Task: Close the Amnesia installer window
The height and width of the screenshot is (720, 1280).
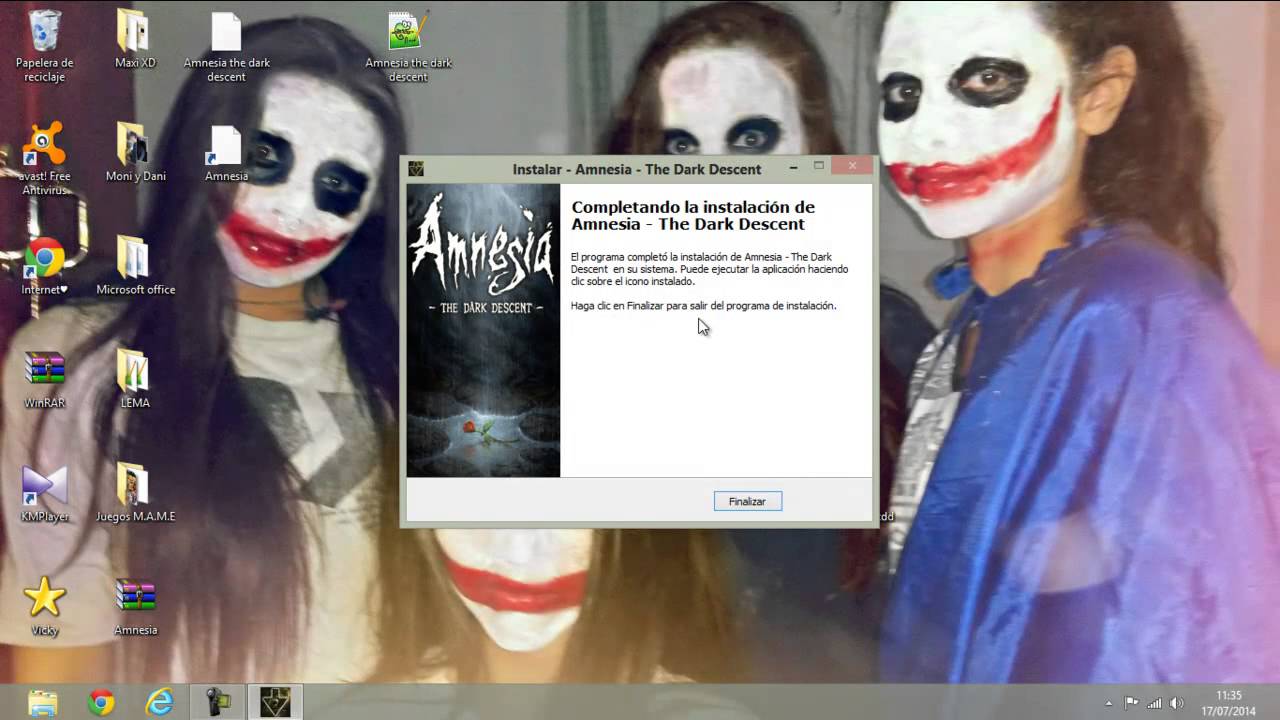Action: point(852,166)
